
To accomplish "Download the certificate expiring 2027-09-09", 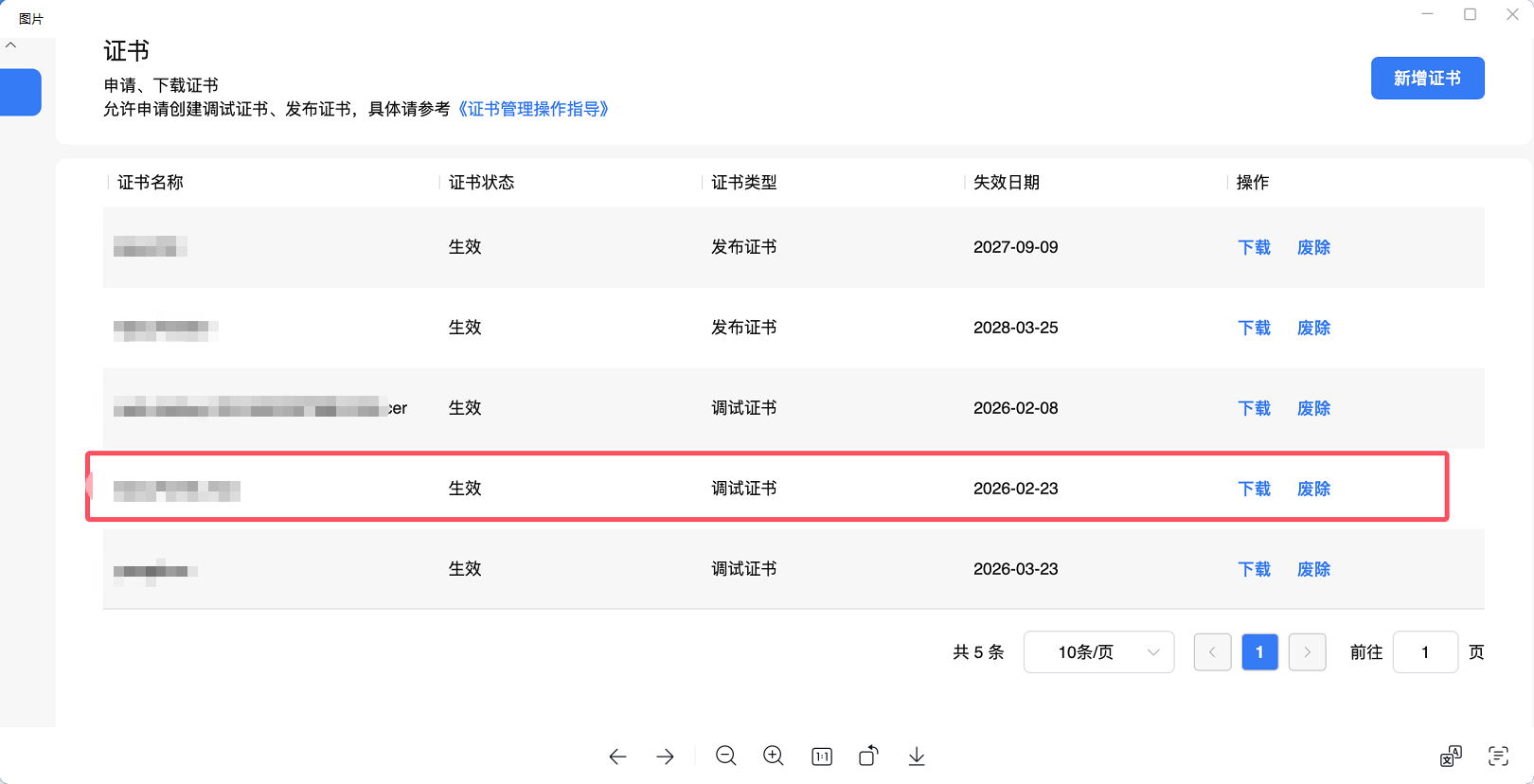I will [x=1254, y=247].
